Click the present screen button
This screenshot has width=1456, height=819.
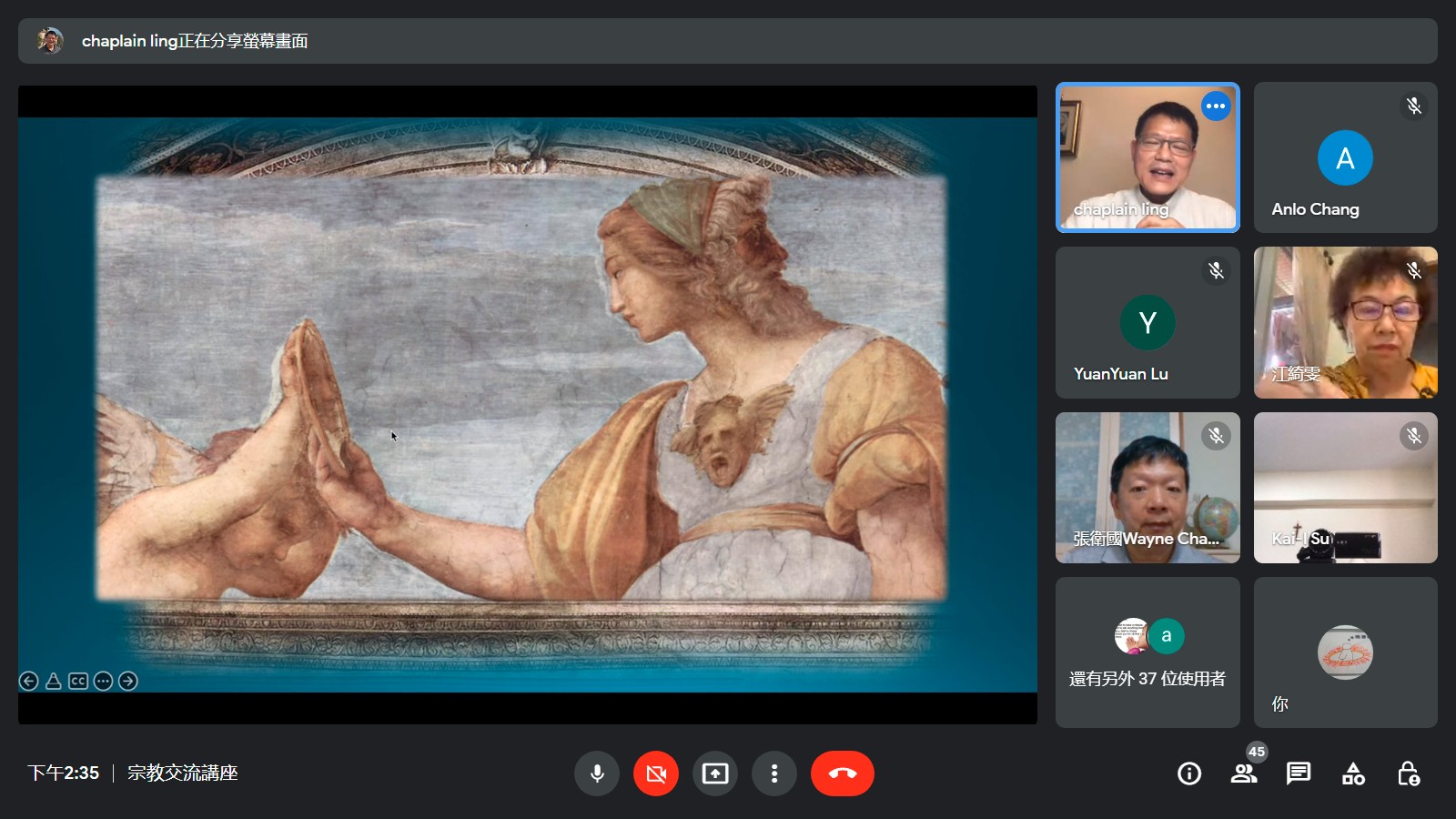tap(715, 773)
